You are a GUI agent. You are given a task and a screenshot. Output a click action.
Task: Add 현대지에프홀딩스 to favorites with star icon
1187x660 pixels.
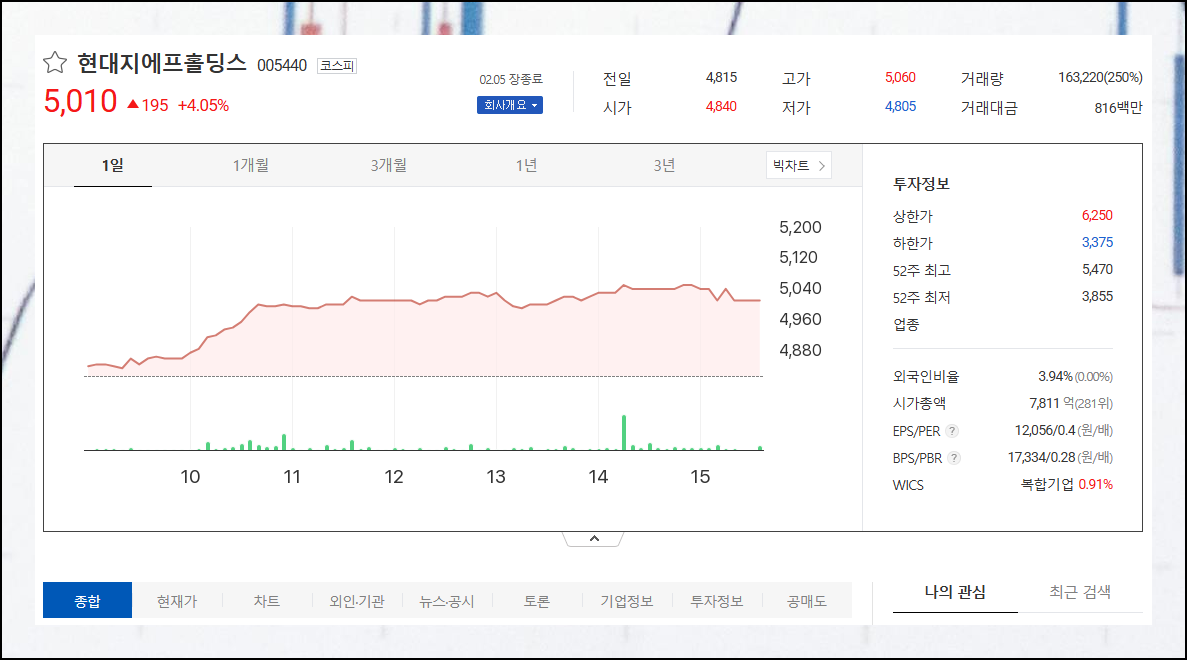tap(55, 62)
